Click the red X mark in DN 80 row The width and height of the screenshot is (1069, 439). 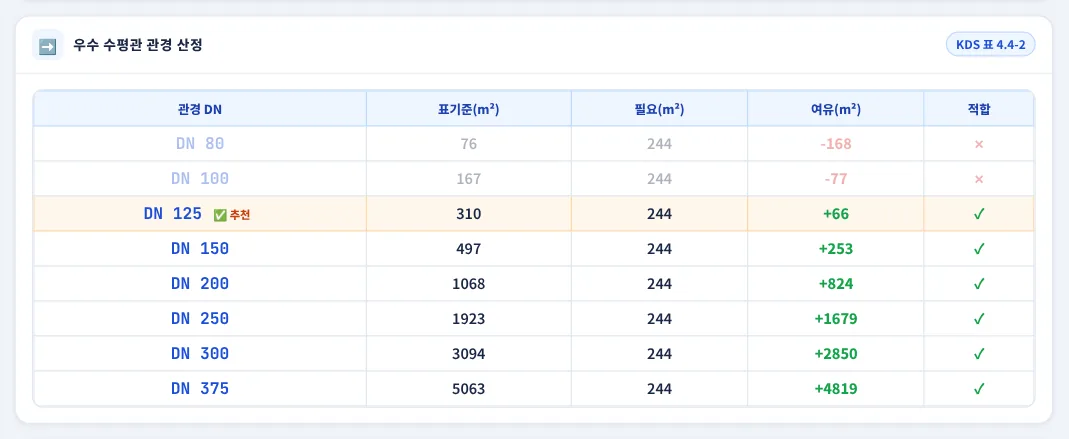coord(979,144)
